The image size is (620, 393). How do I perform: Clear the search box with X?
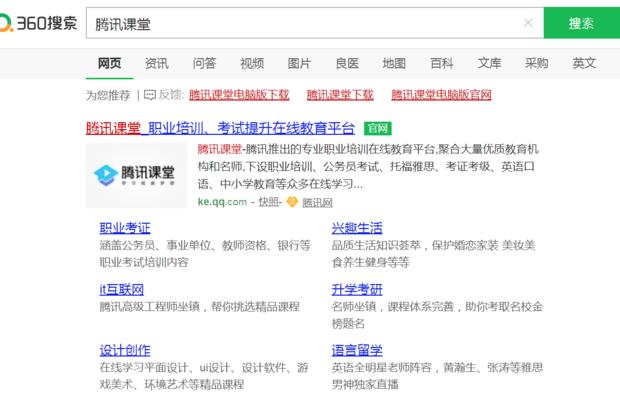[x=528, y=23]
